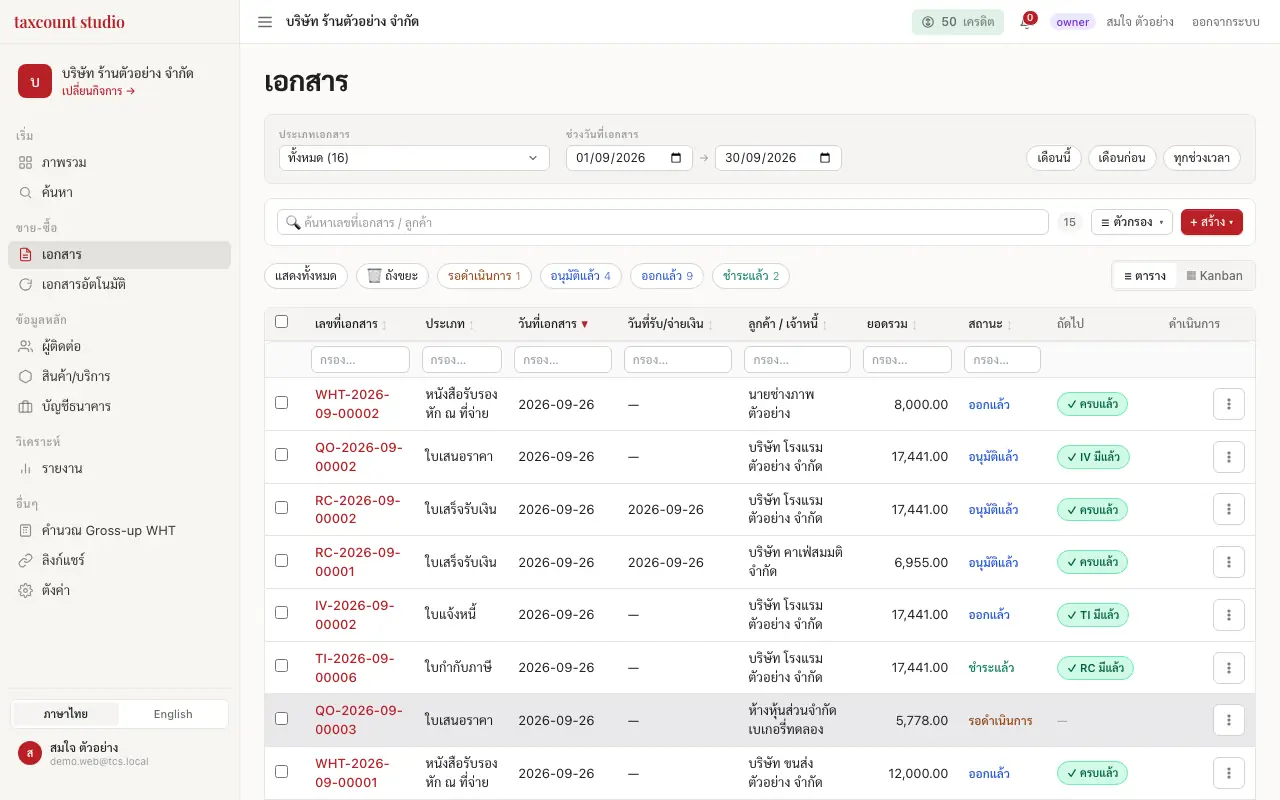
Task: Click แสดงทั้งหมด show all button
Action: pos(307,276)
